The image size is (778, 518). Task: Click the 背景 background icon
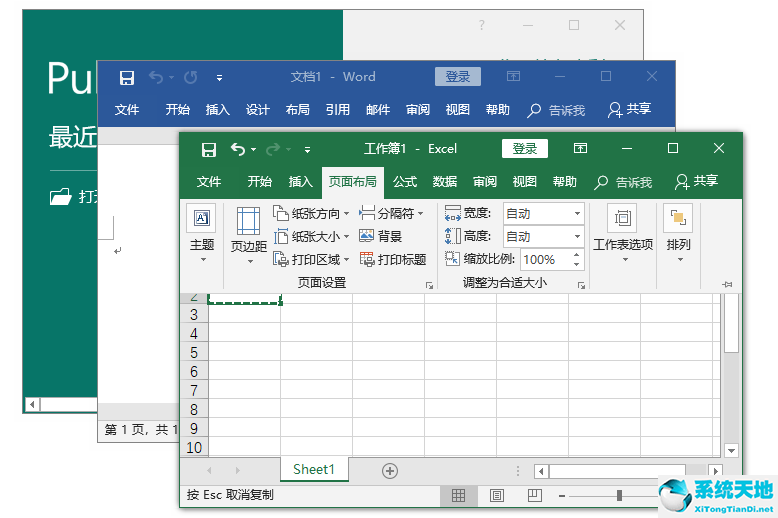[x=367, y=237]
